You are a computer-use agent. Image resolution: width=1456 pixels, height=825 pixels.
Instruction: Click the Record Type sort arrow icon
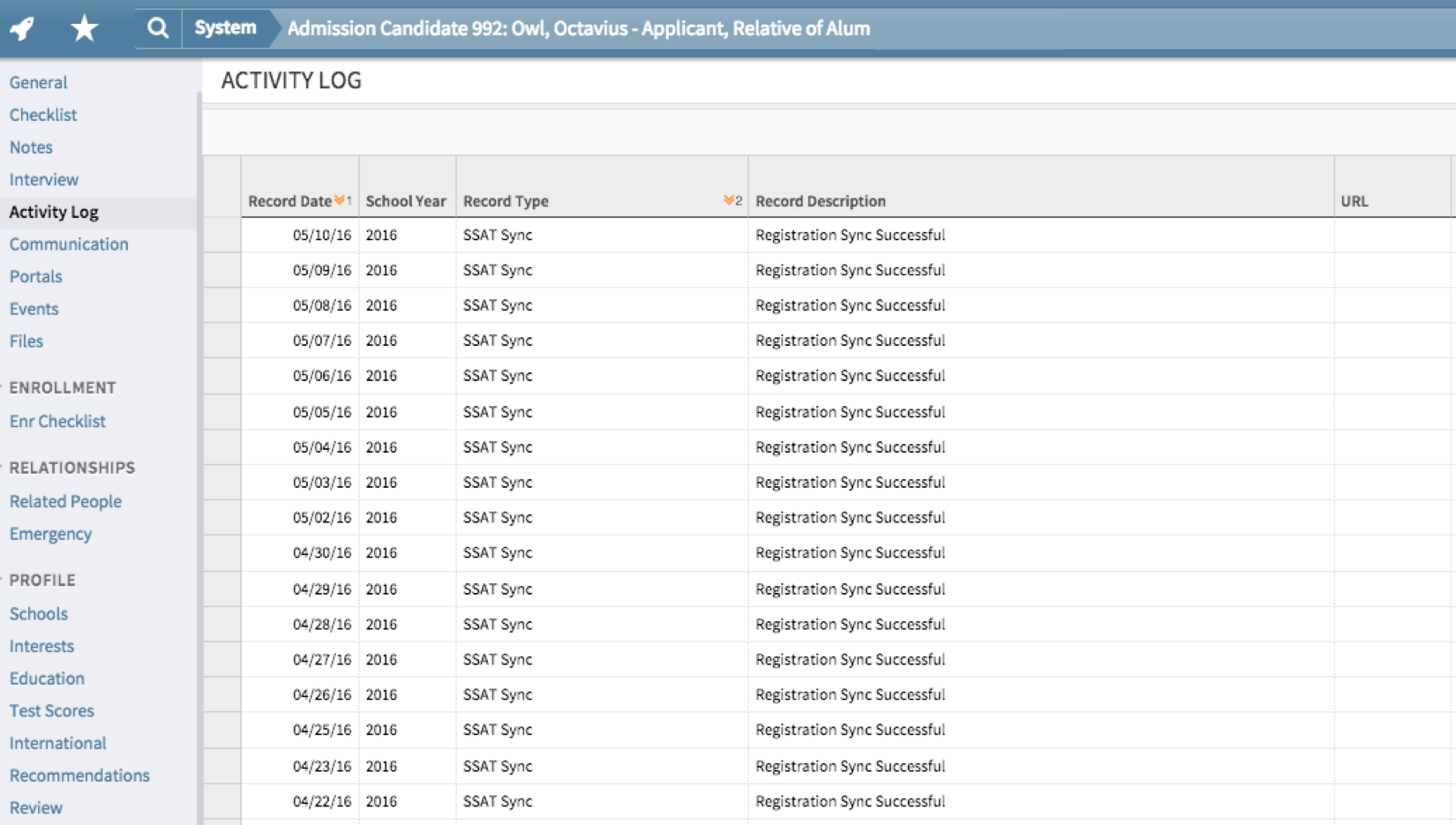click(x=729, y=200)
